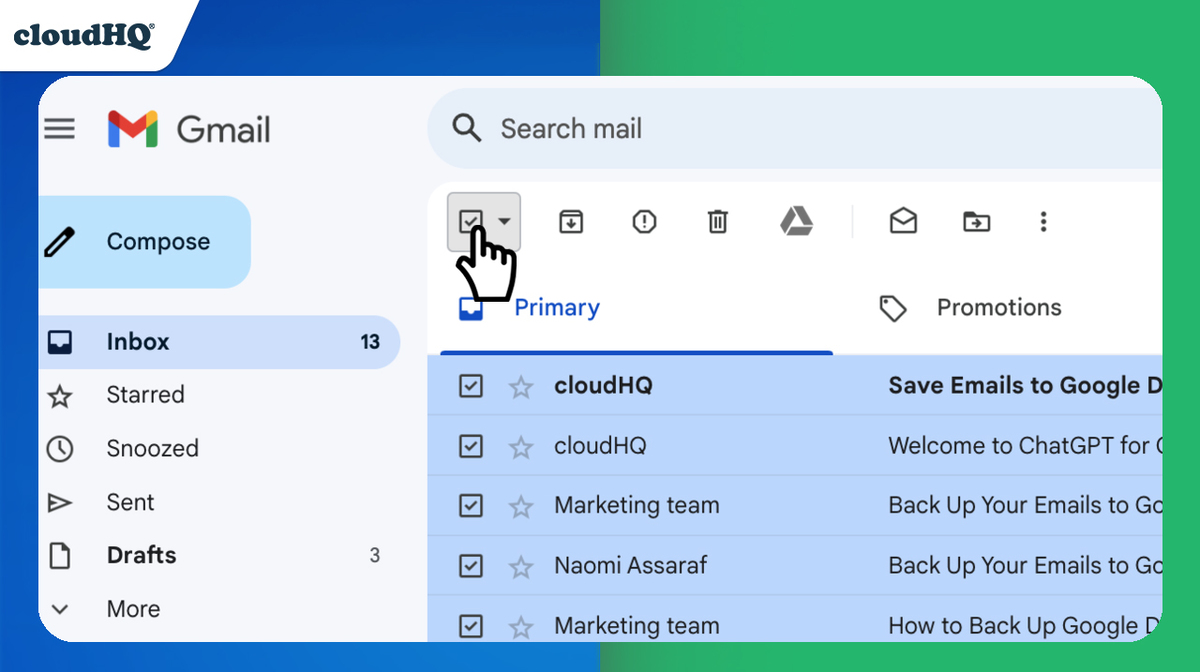
Task: Open the Move to folder icon
Action: coord(976,222)
